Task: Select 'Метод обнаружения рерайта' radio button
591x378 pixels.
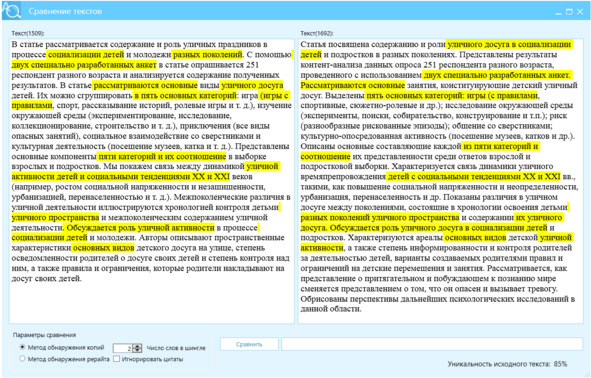Action: pyautogui.click(x=22, y=359)
